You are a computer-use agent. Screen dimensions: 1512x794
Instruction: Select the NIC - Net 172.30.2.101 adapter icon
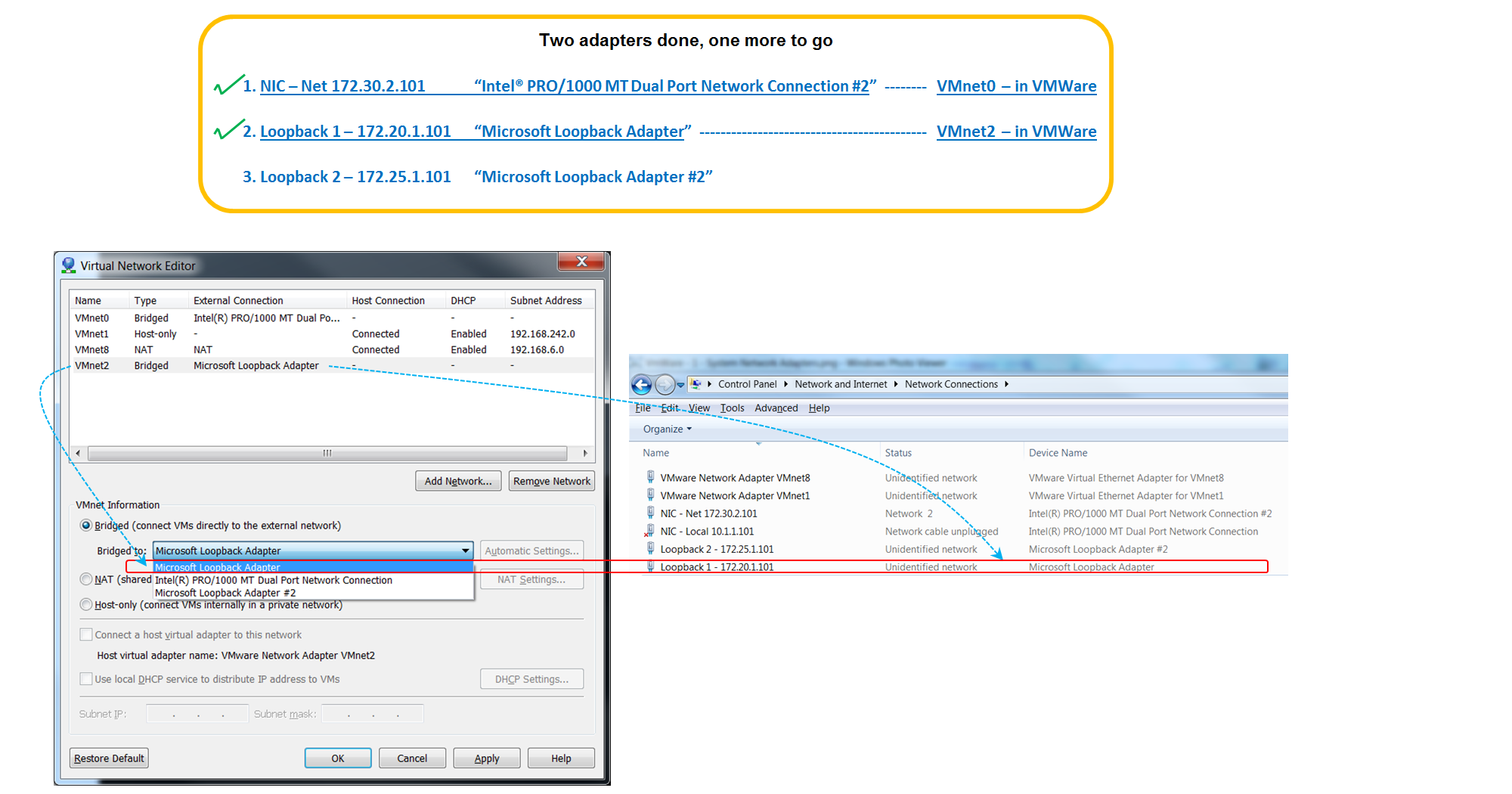pyautogui.click(x=651, y=513)
